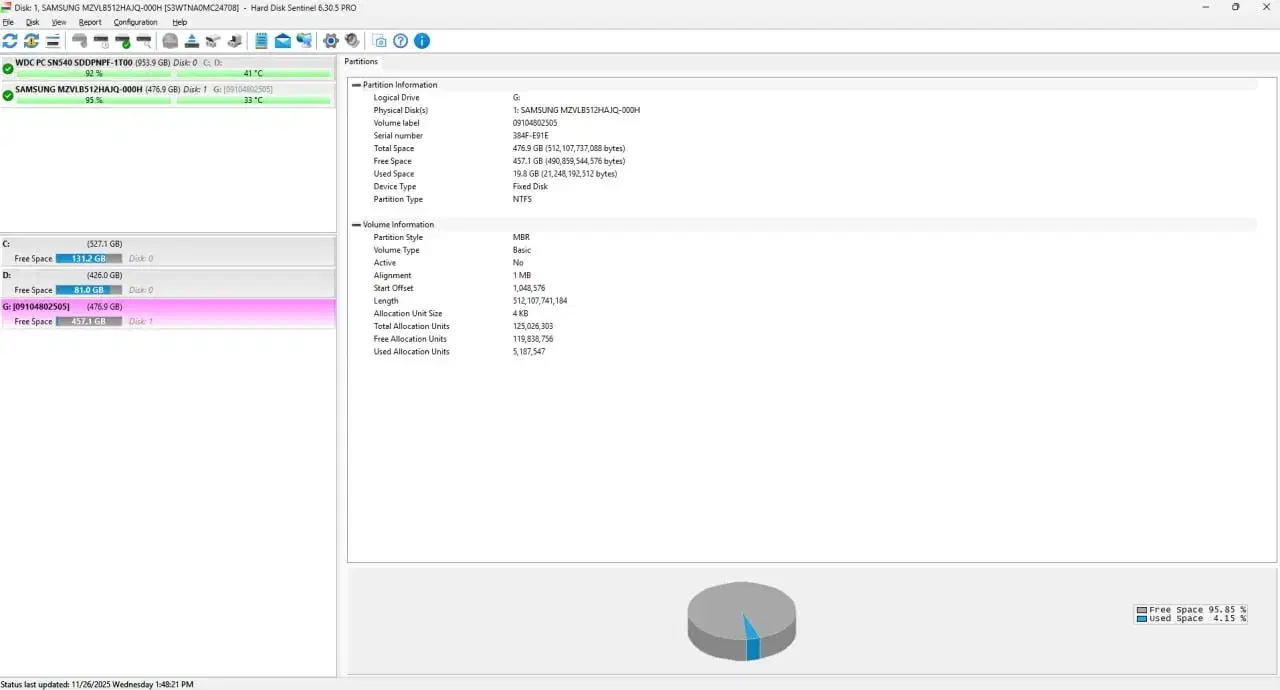The height and width of the screenshot is (690, 1280).
Task: Click the D: drive free space bar
Action: [89, 290]
